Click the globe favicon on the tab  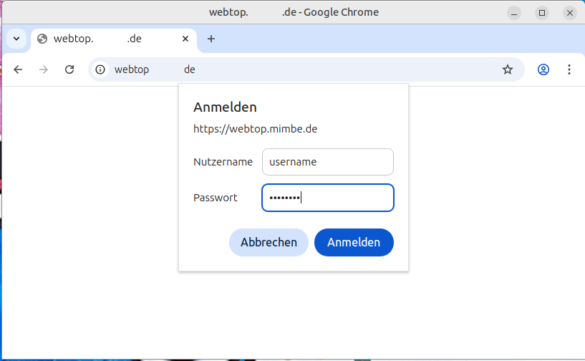[x=42, y=39]
